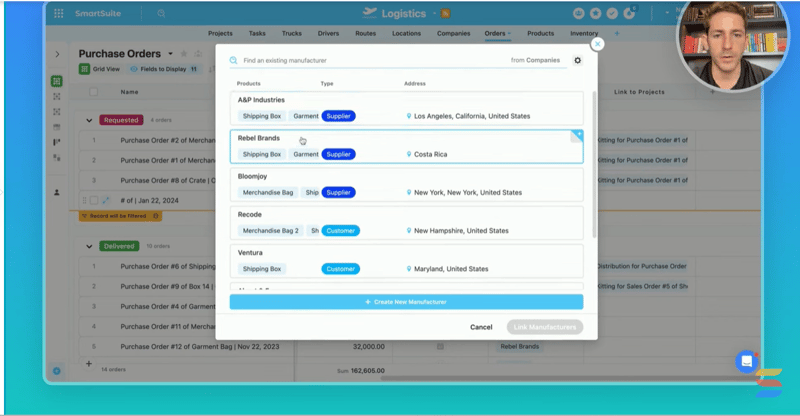Screen dimensions: 800x416
Task: Add a column with plus after Link to Projects
Action: point(712,92)
